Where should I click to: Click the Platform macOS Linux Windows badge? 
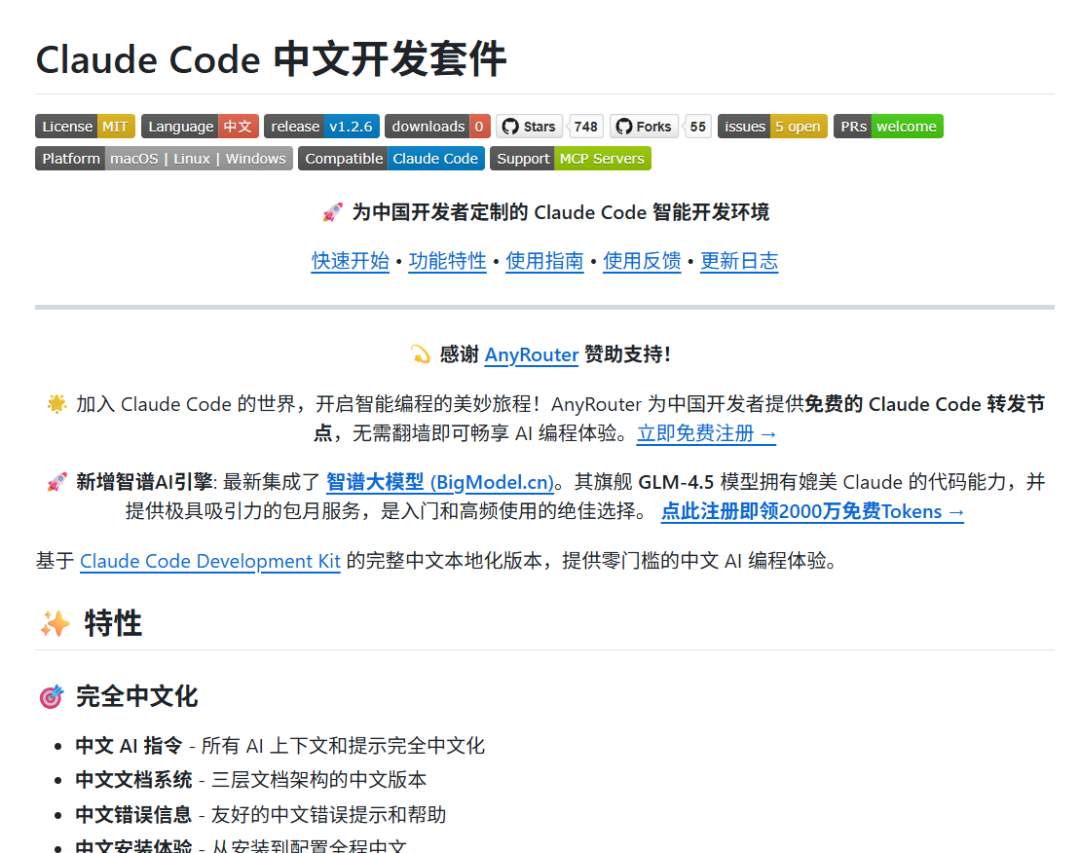(164, 158)
